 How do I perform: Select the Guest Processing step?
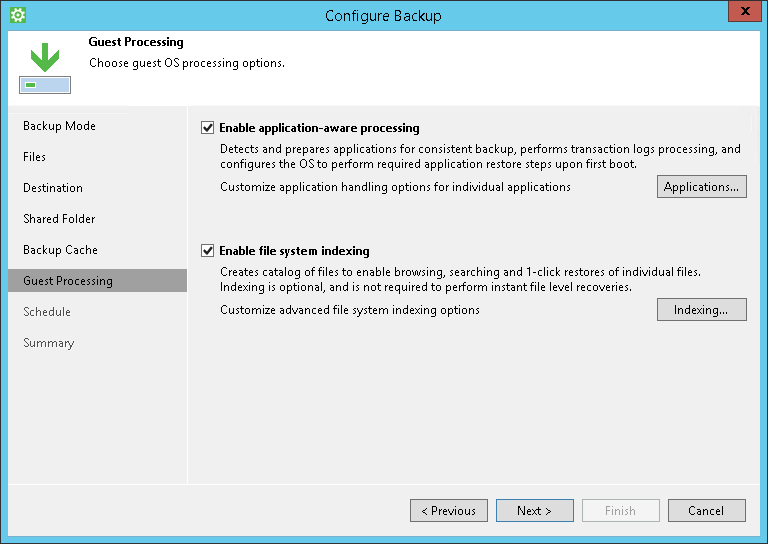(68, 281)
